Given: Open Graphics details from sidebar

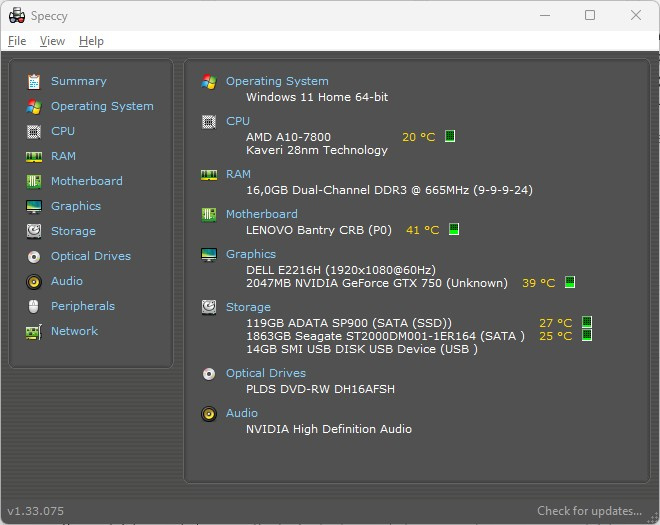Looking at the screenshot, I should click(x=76, y=206).
